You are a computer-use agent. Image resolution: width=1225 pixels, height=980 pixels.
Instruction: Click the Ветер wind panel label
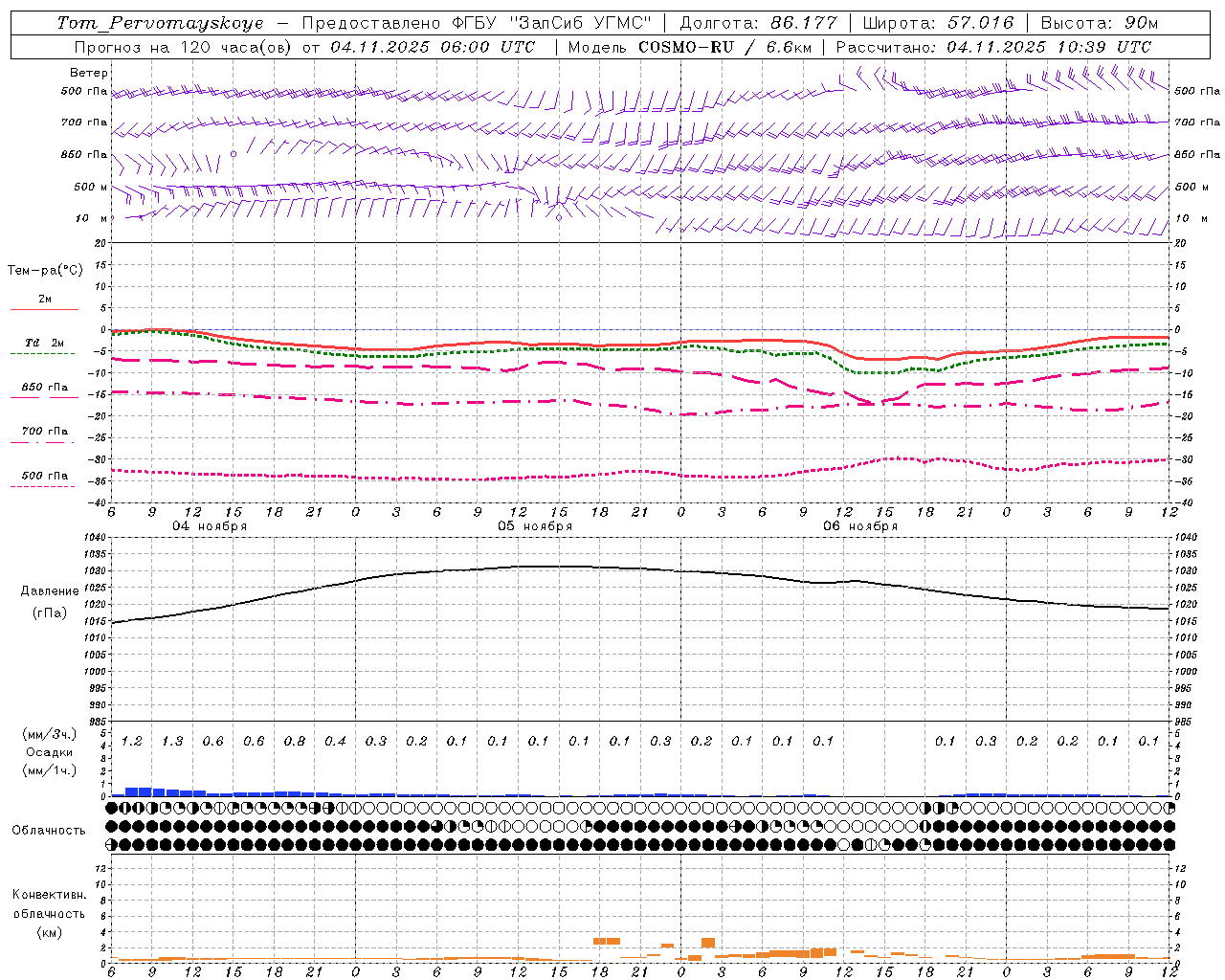89,73
